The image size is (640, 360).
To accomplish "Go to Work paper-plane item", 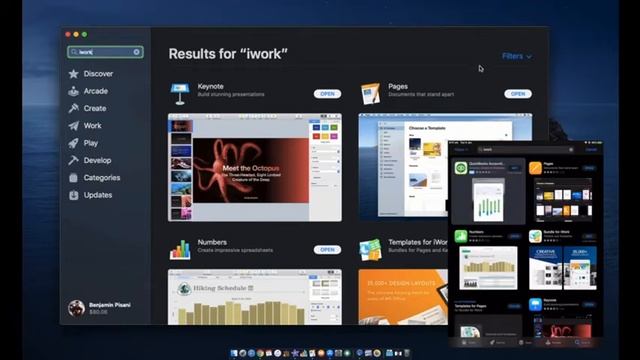I will [85, 126].
